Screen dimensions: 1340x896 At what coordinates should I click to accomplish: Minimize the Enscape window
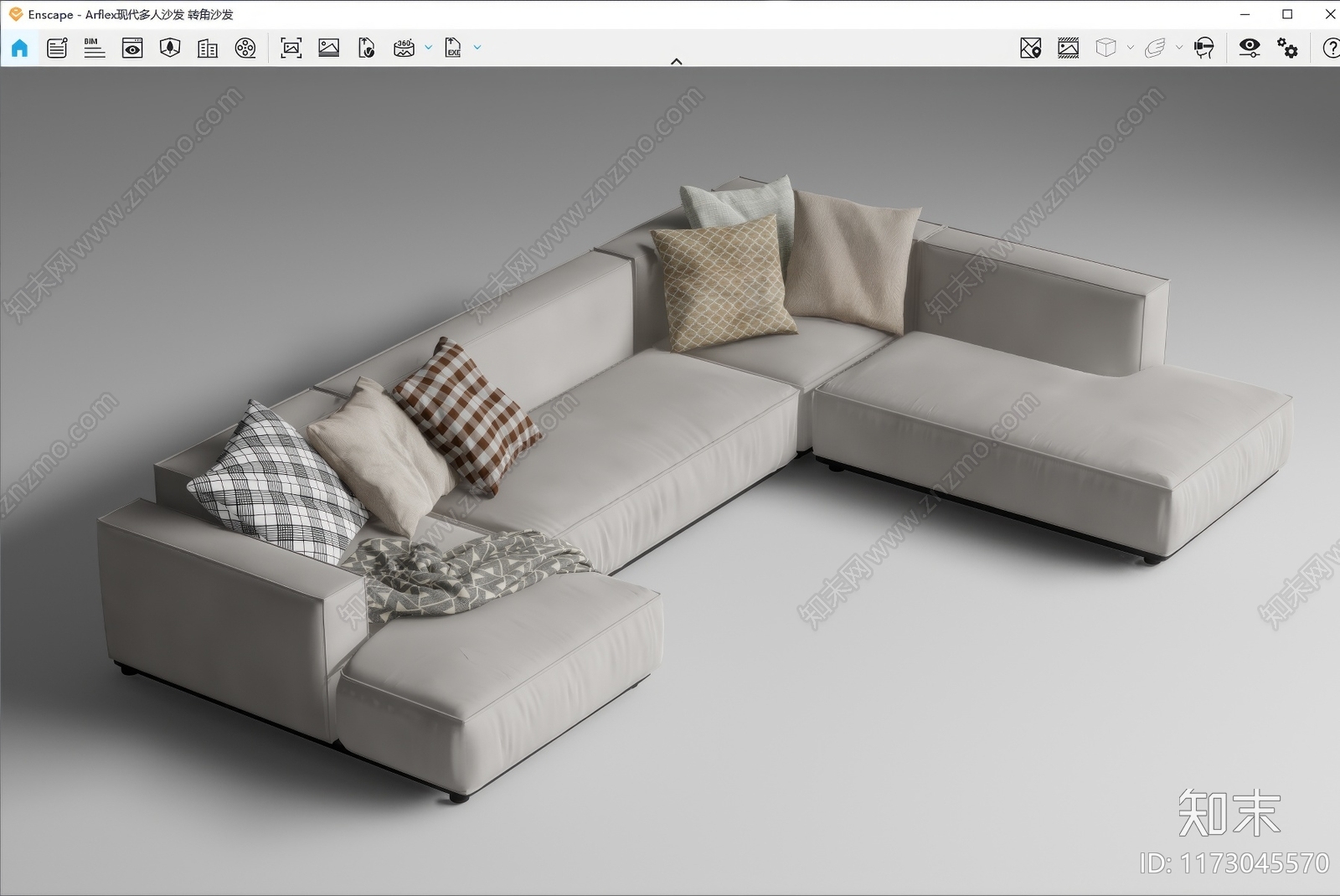1245,14
